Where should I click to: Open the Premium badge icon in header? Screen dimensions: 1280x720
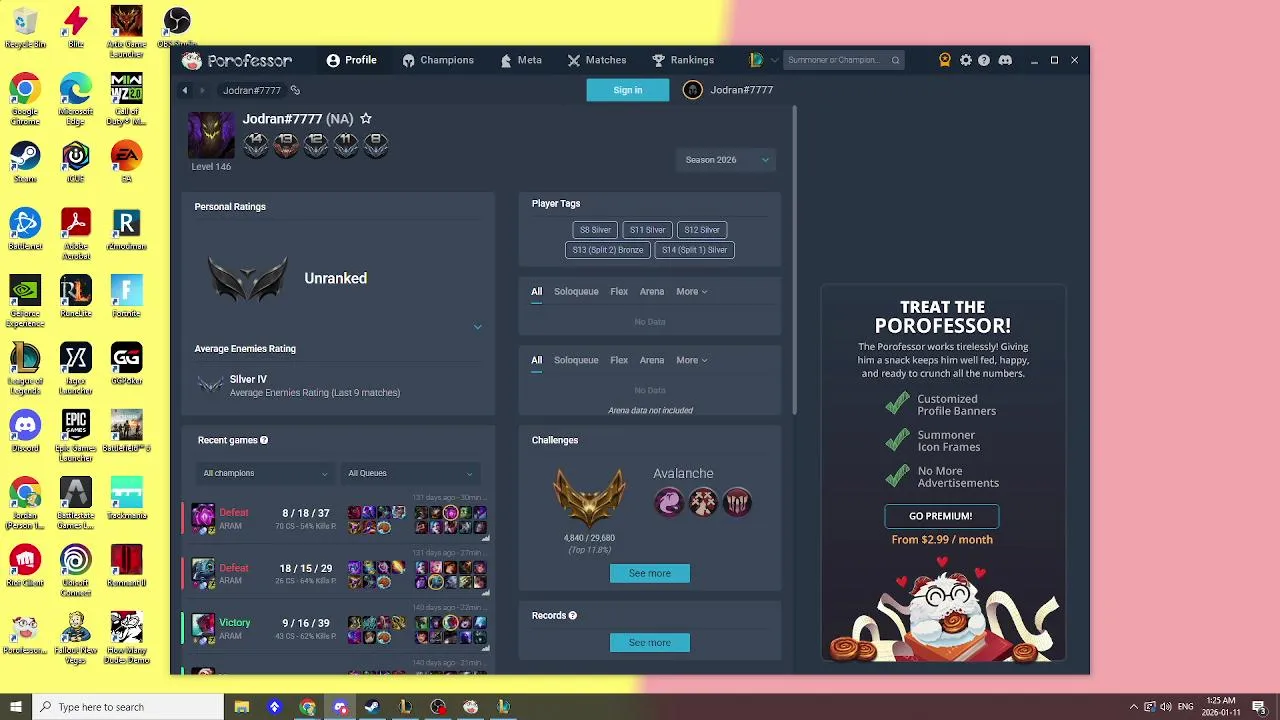[x=945, y=60]
